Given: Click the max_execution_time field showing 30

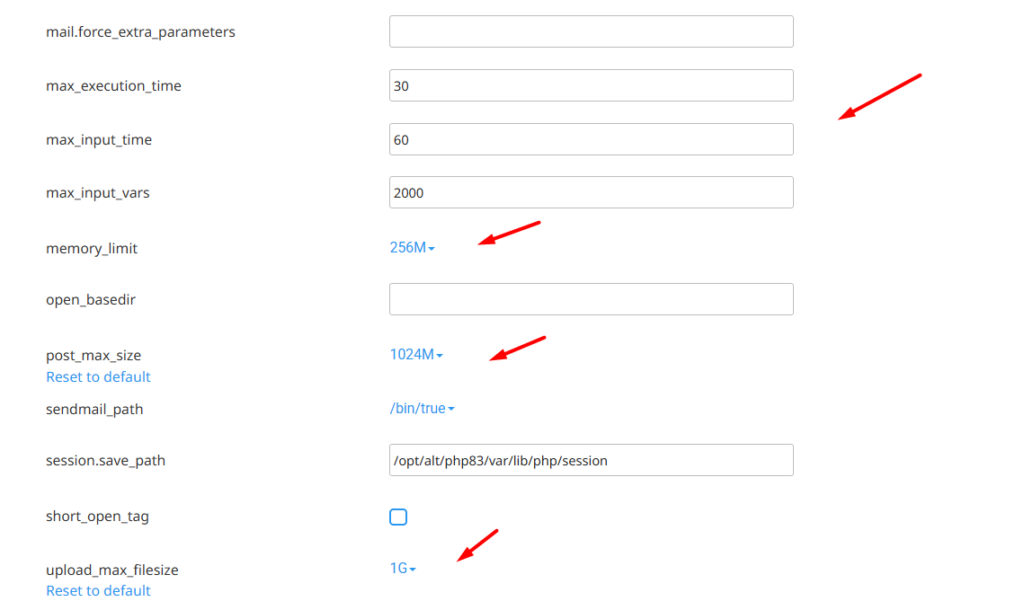Looking at the screenshot, I should point(591,86).
